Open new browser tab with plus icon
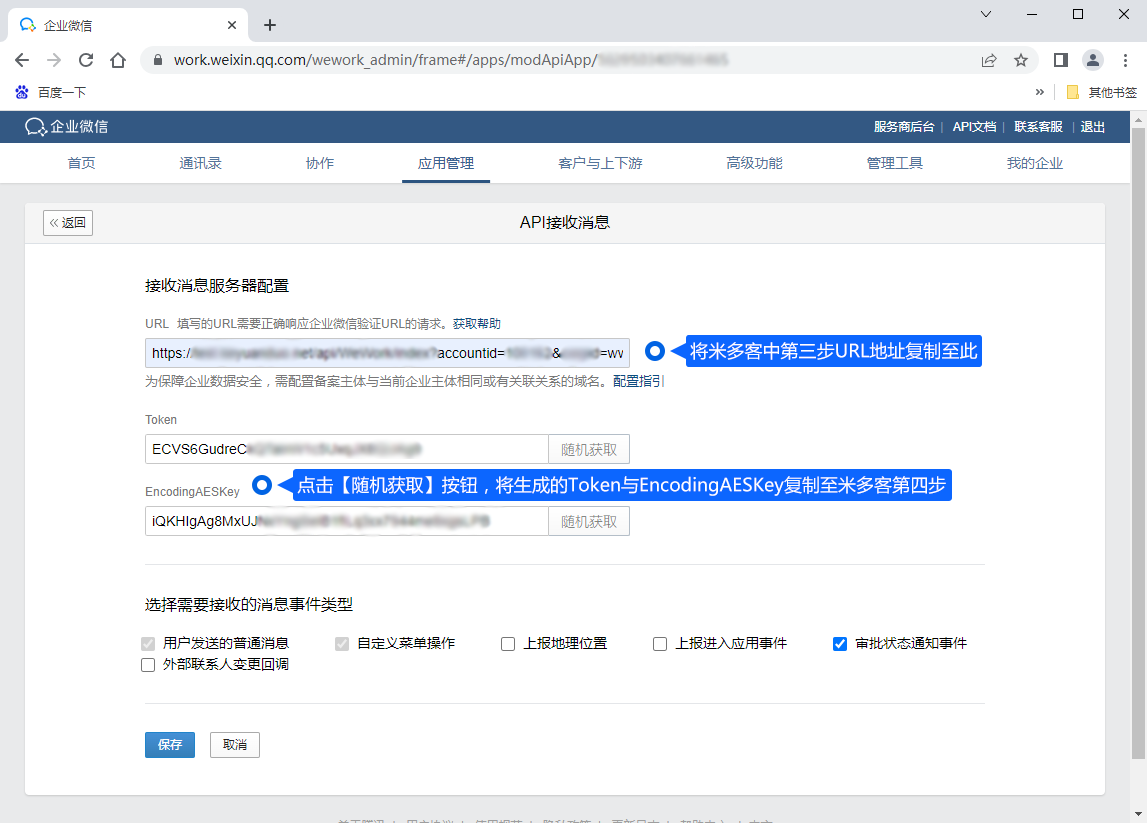The width and height of the screenshot is (1147, 823). [269, 25]
